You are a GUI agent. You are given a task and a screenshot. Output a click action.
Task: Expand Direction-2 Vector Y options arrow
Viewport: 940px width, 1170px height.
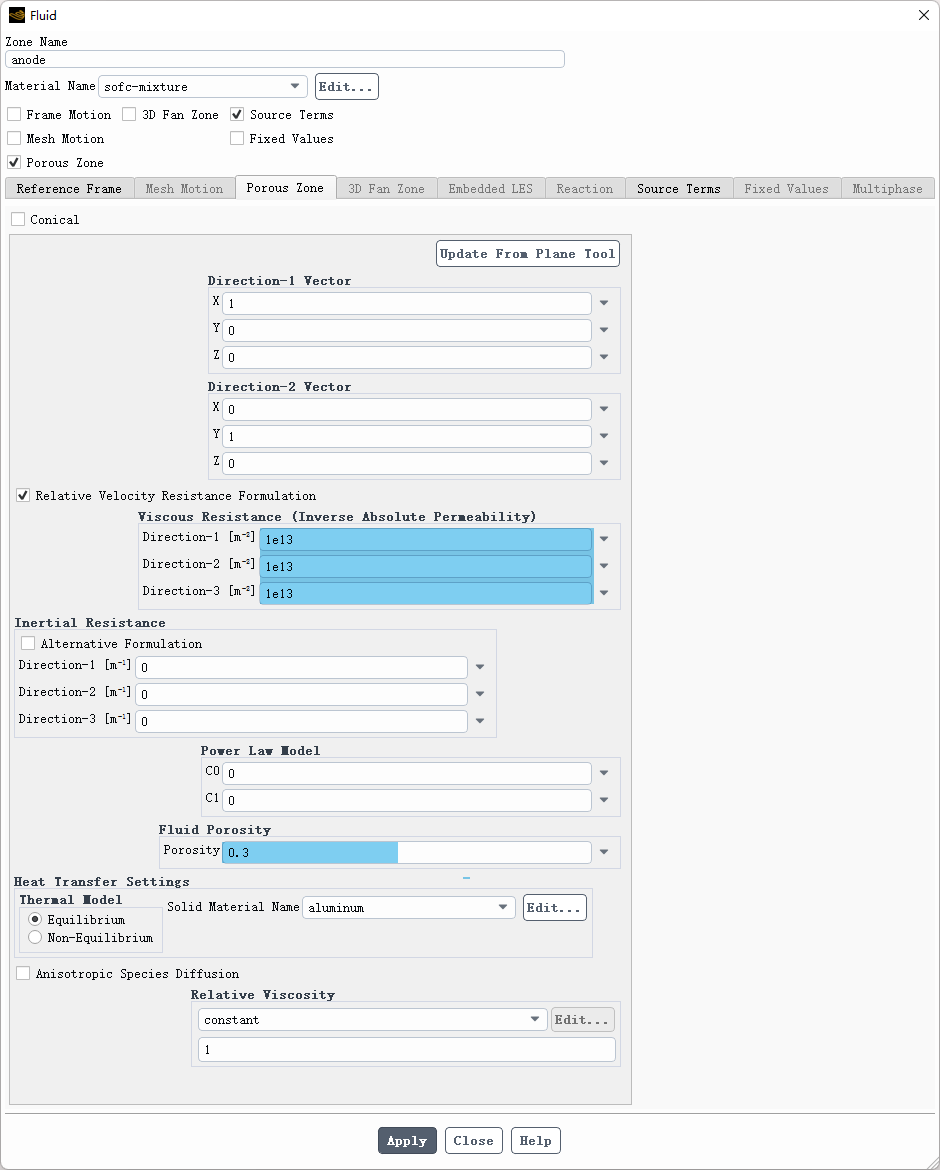(x=604, y=436)
